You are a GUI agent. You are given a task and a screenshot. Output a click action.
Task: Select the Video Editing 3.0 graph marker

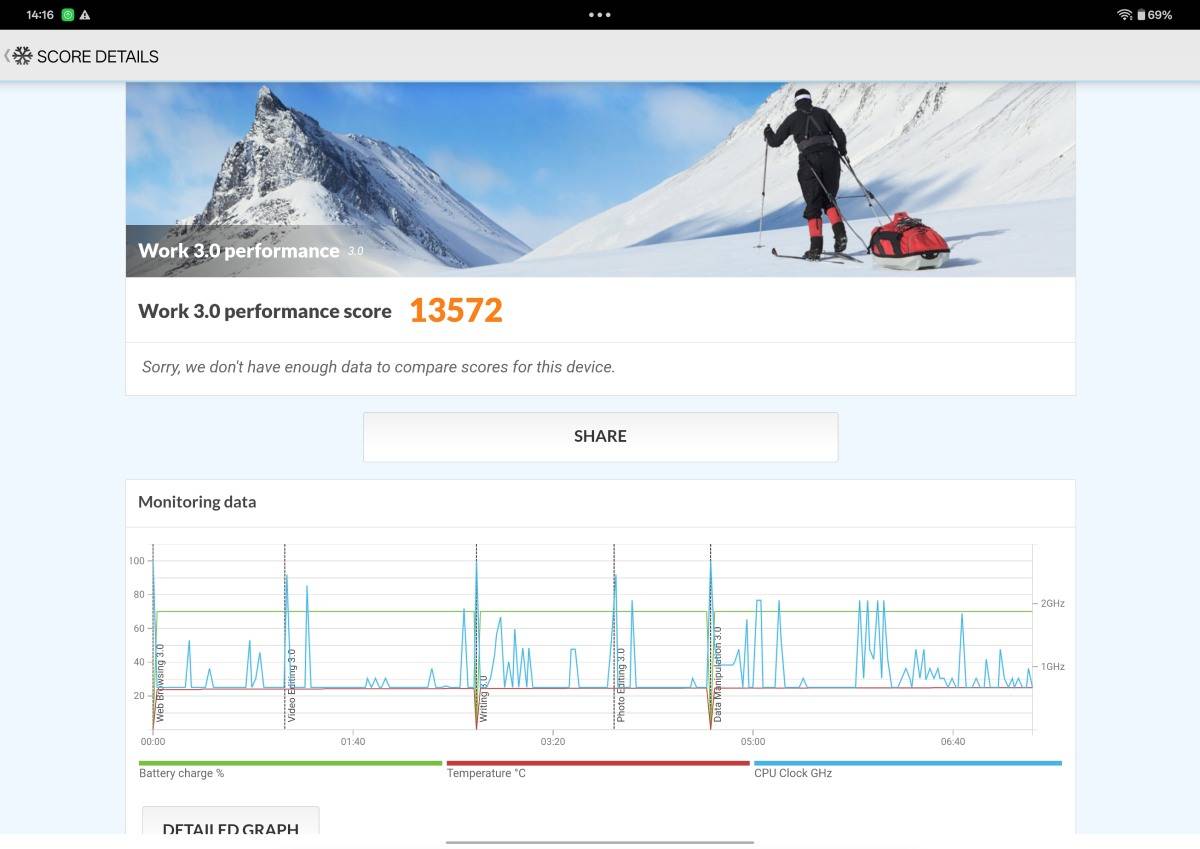tap(291, 686)
